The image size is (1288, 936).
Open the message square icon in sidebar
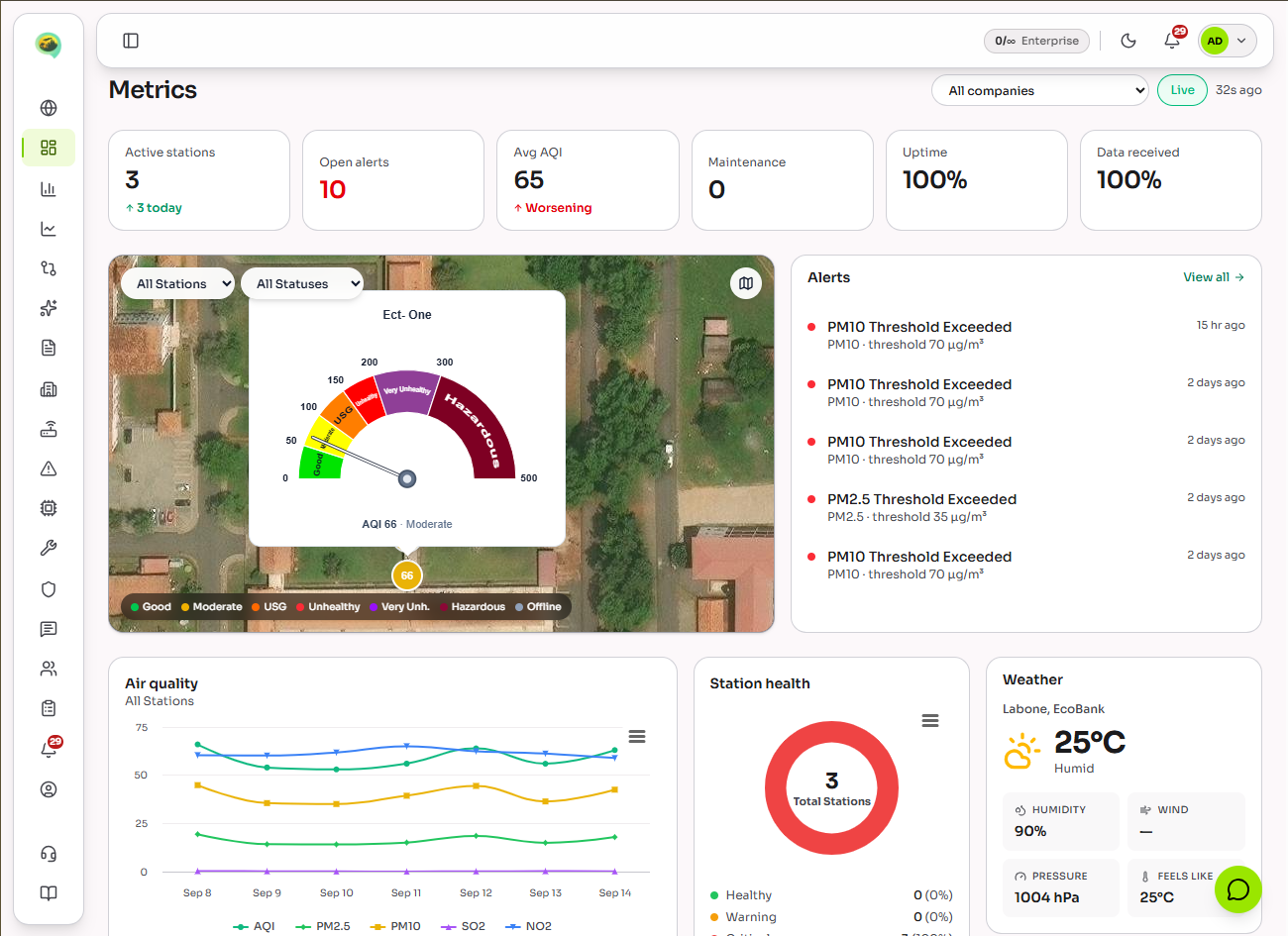click(x=49, y=629)
